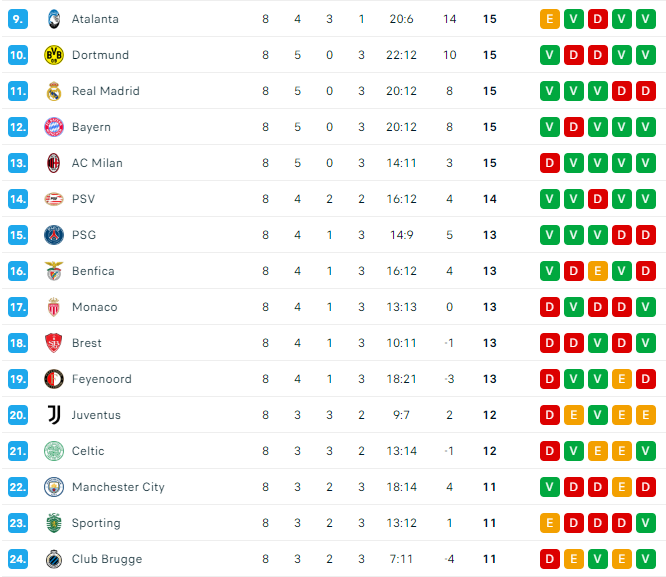Click Brest's 13 points value

pos(490,343)
